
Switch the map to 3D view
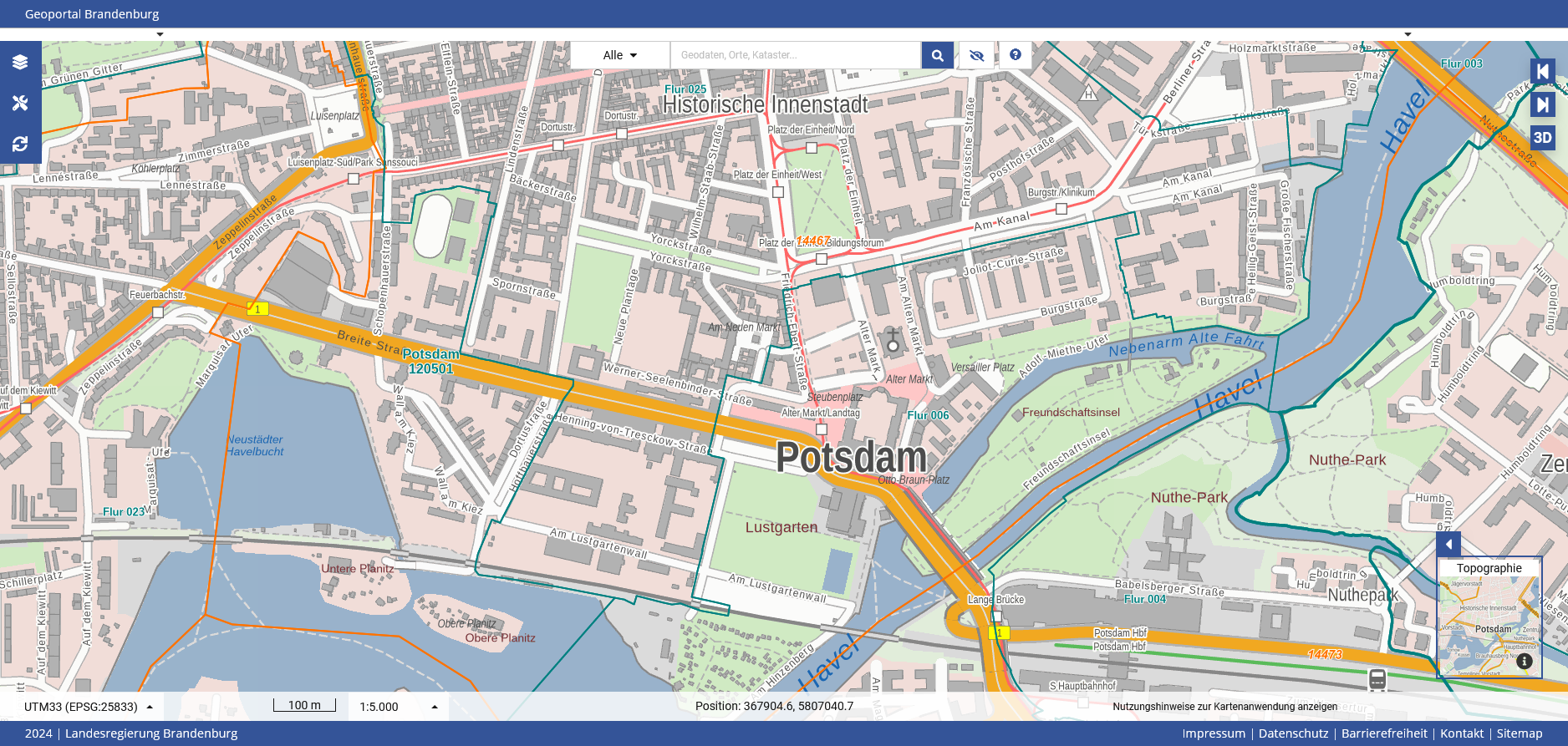(1542, 138)
